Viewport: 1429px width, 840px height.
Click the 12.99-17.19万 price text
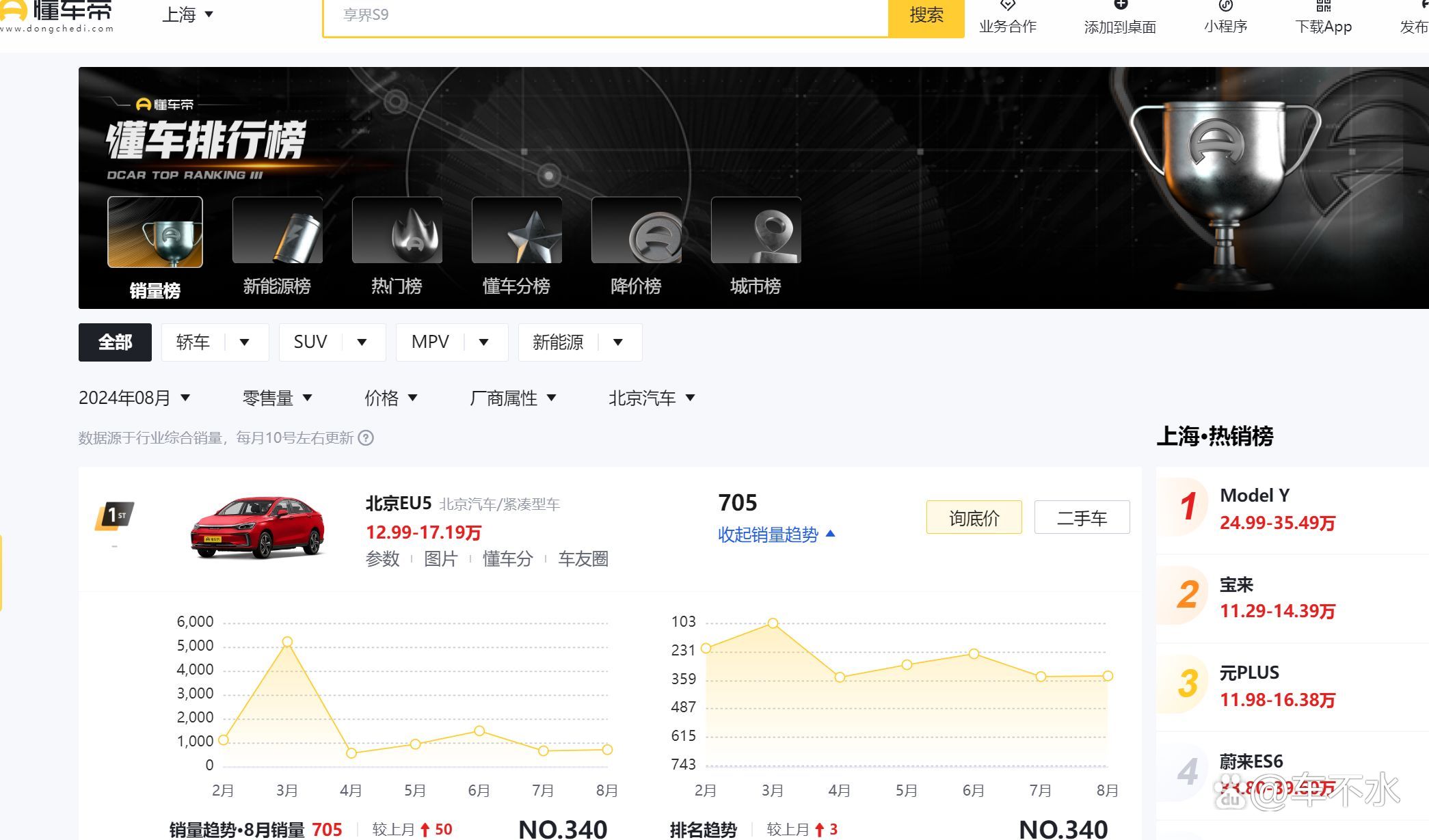424,532
